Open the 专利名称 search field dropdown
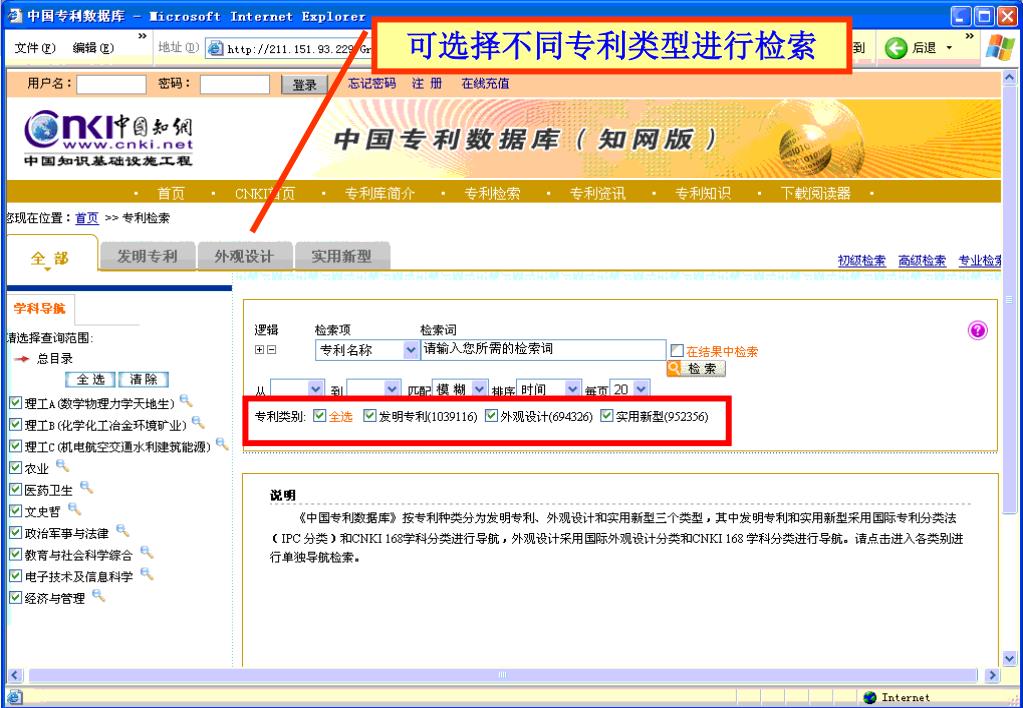The image size is (1023, 708). (x=410, y=350)
